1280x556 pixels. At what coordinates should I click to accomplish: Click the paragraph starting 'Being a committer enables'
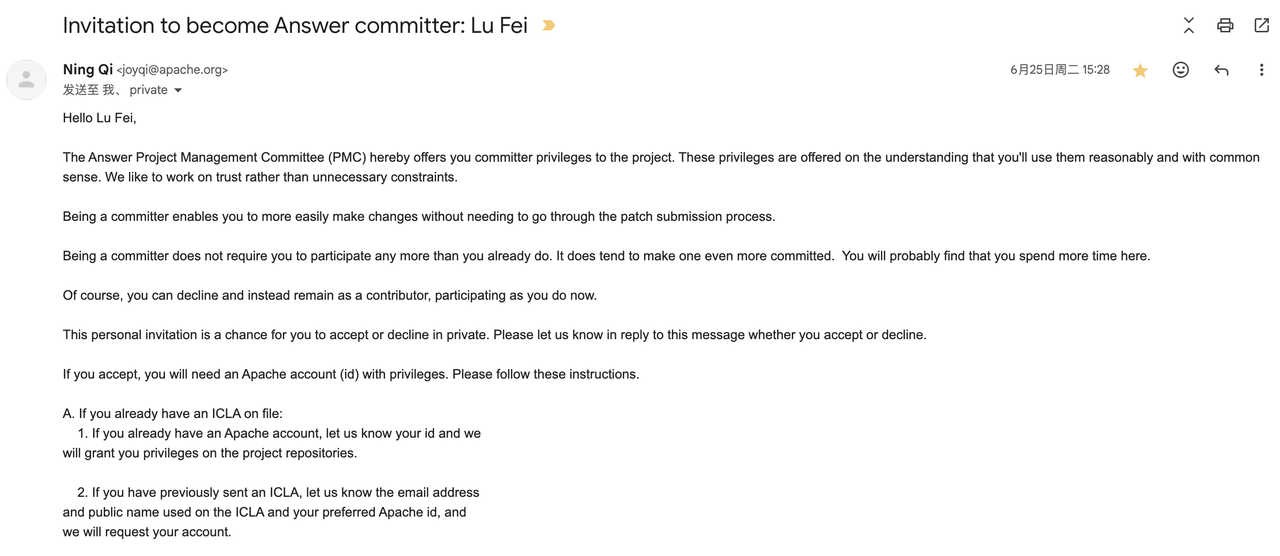point(419,216)
